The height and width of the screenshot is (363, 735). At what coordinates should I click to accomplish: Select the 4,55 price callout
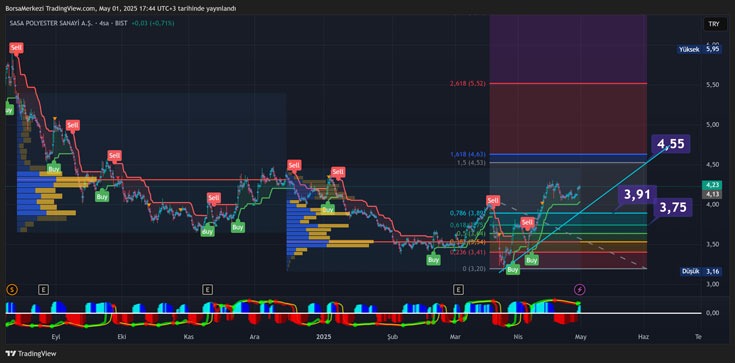tap(670, 144)
